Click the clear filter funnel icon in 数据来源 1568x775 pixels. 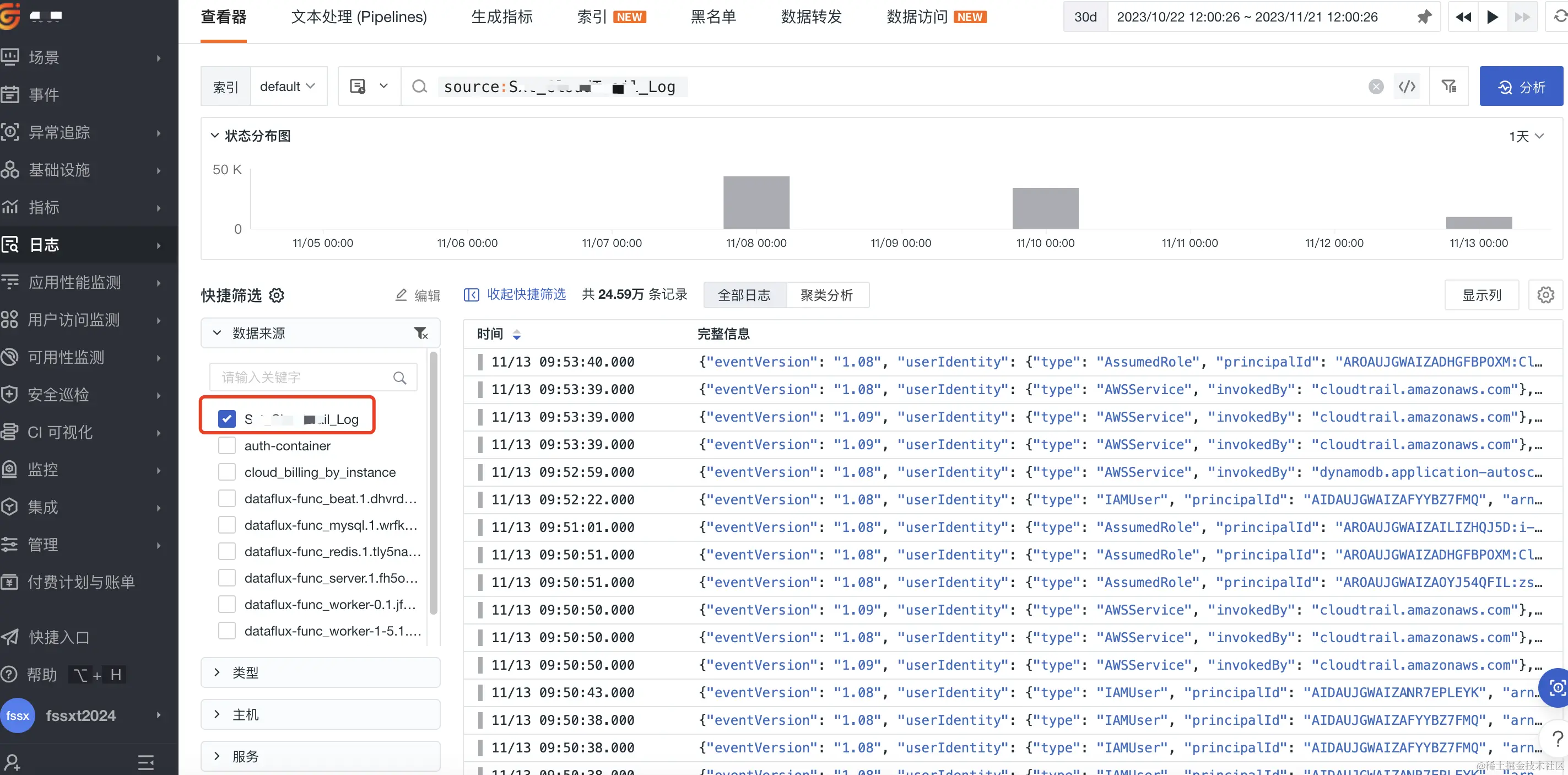point(420,333)
